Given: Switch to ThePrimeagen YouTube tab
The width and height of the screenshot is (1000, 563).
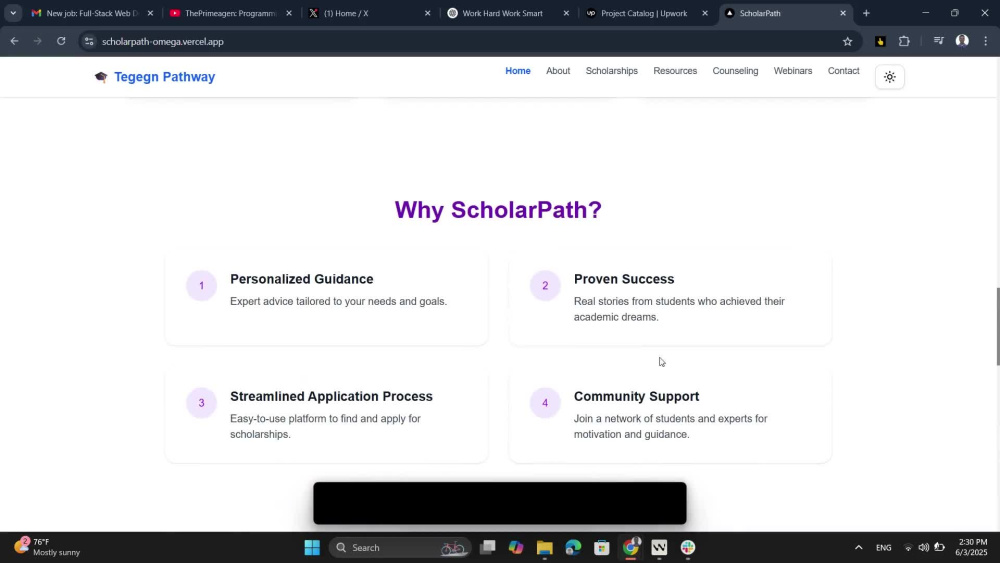Looking at the screenshot, I should coord(230,13).
